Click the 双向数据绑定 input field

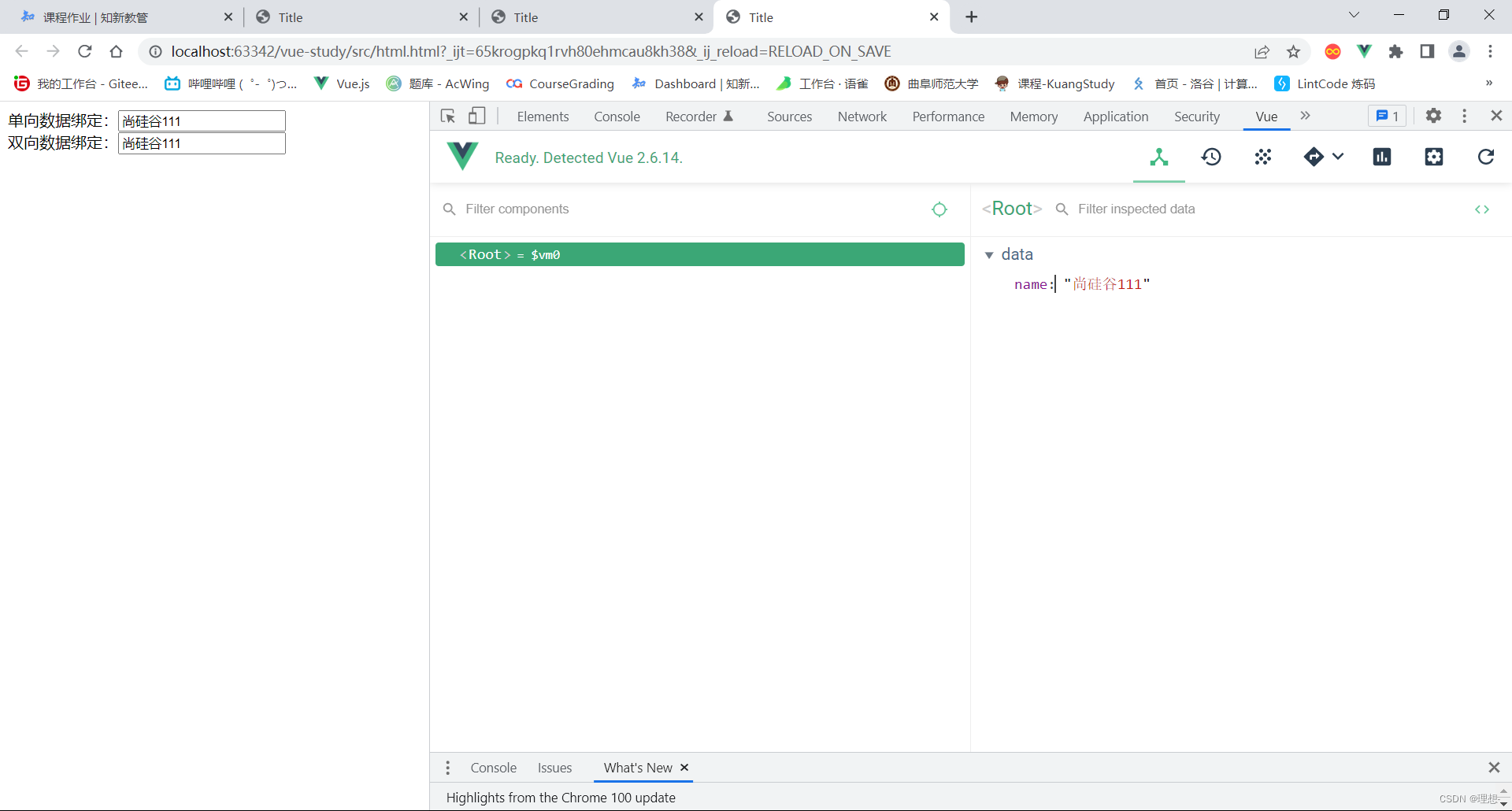pos(202,143)
